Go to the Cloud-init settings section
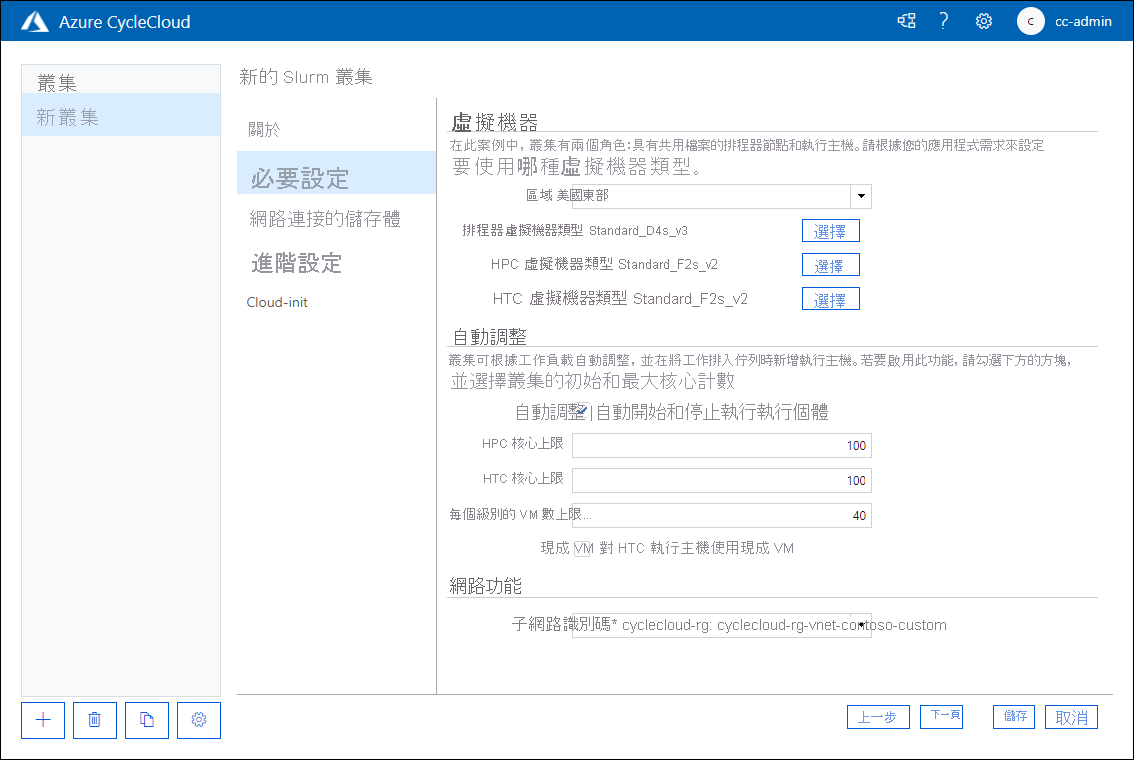Screen dimensions: 1134x760 277,301
